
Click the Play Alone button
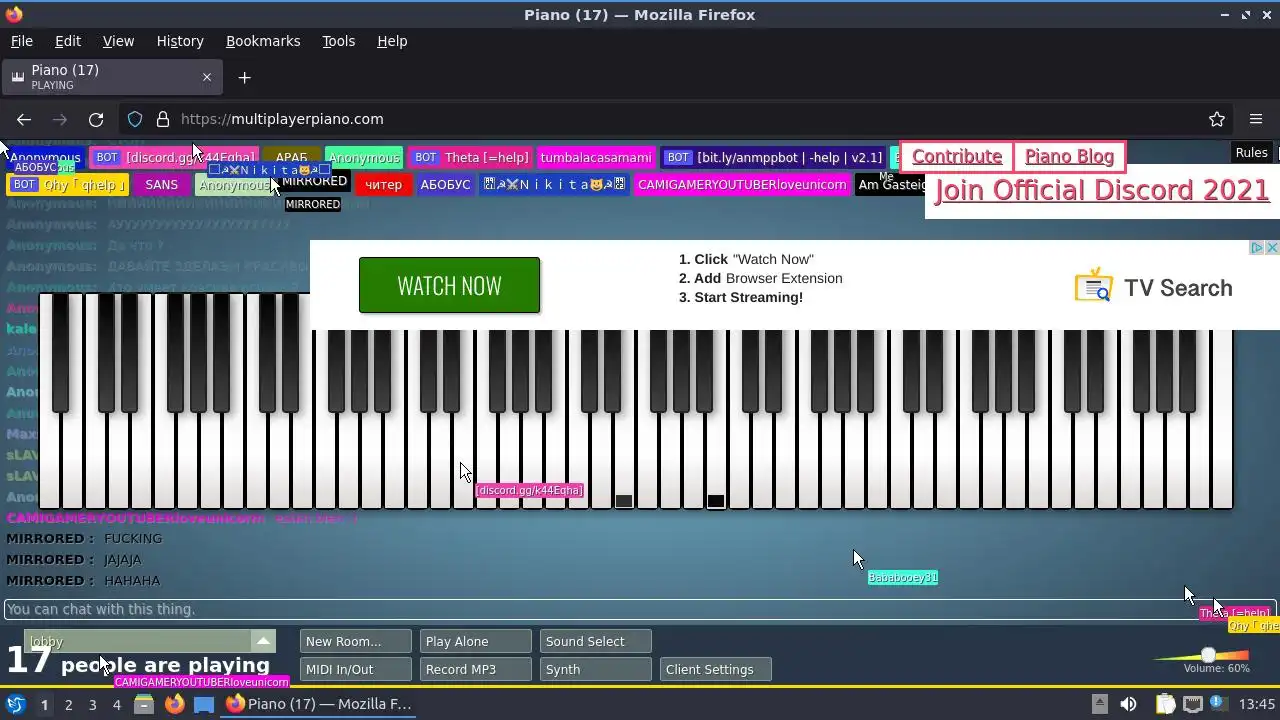(475, 641)
